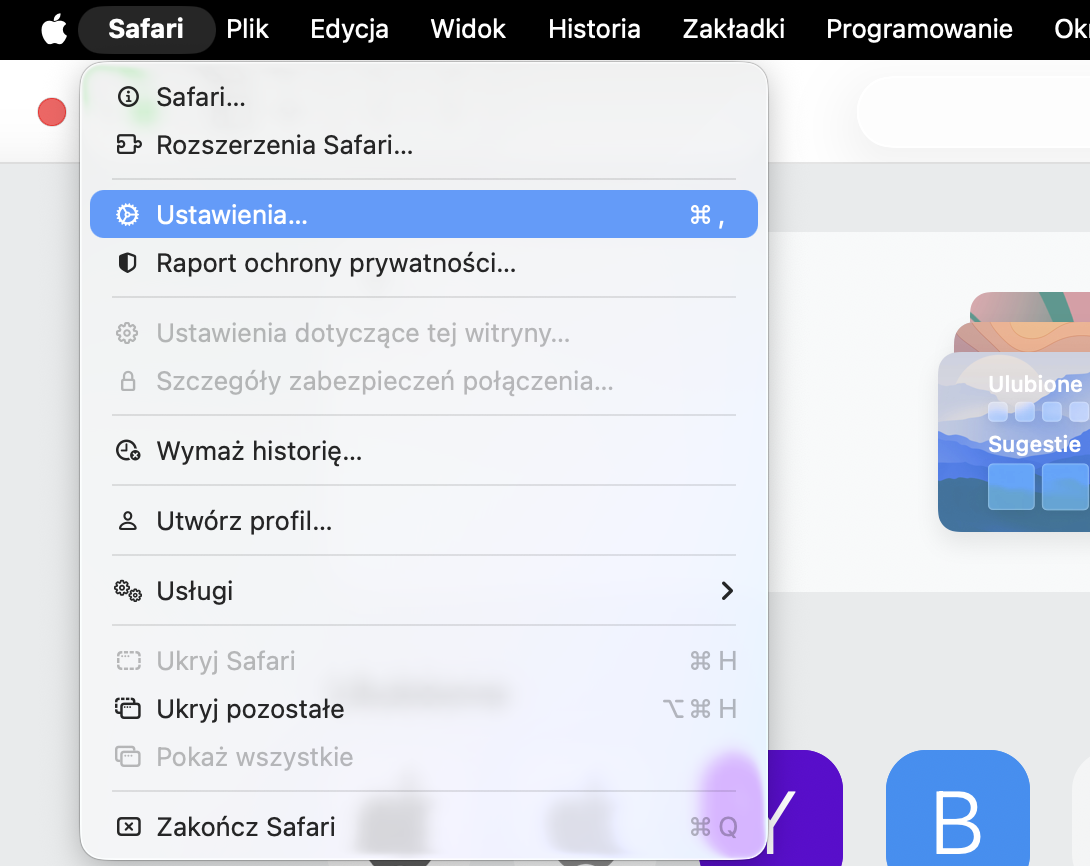This screenshot has width=1090, height=866.
Task: Select Ustawienia… in the menu
Action: [x=423, y=215]
